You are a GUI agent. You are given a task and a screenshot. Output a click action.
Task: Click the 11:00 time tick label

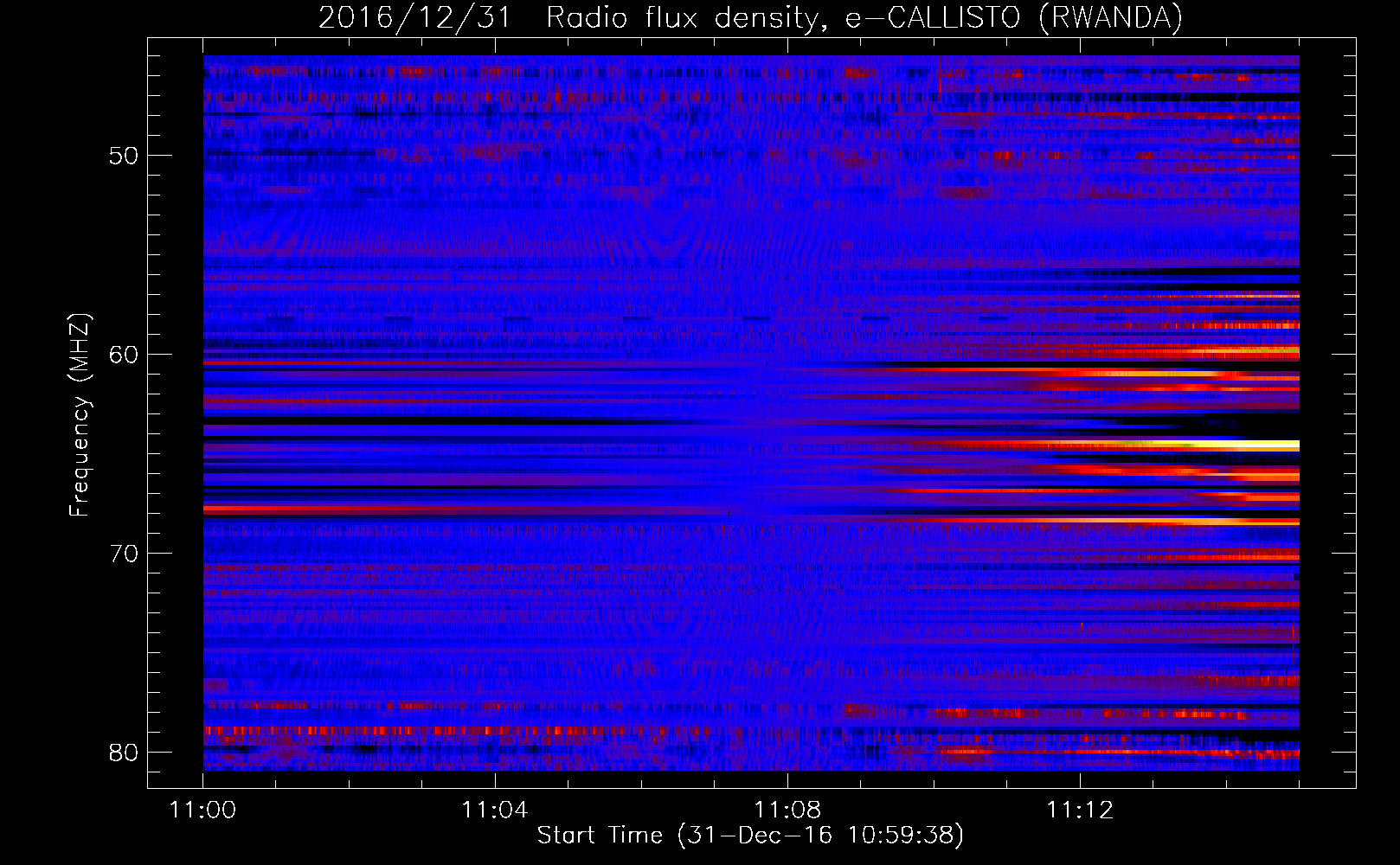pos(202,810)
